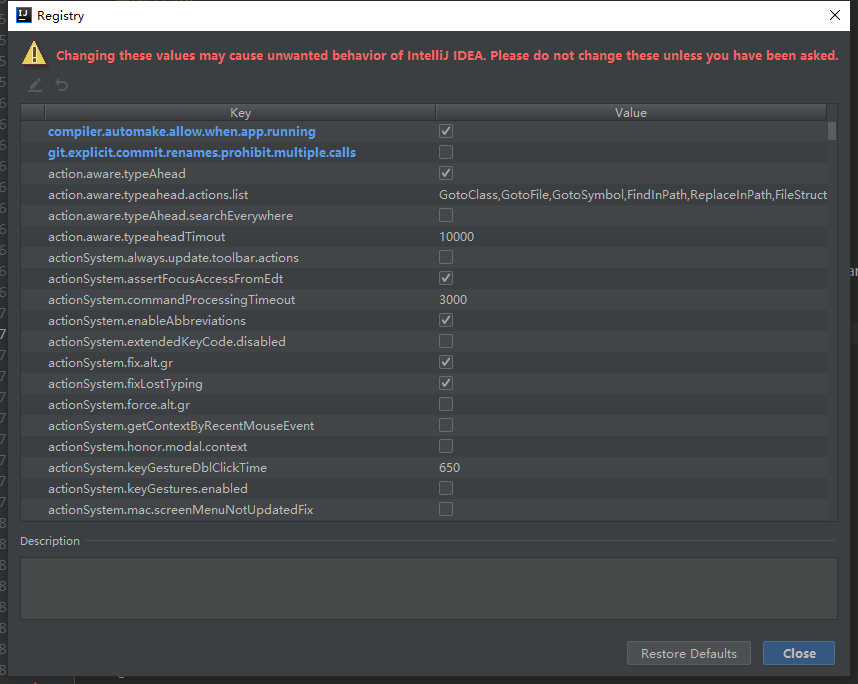This screenshot has width=858, height=684.
Task: Click inside the Description text area
Action: (428, 587)
